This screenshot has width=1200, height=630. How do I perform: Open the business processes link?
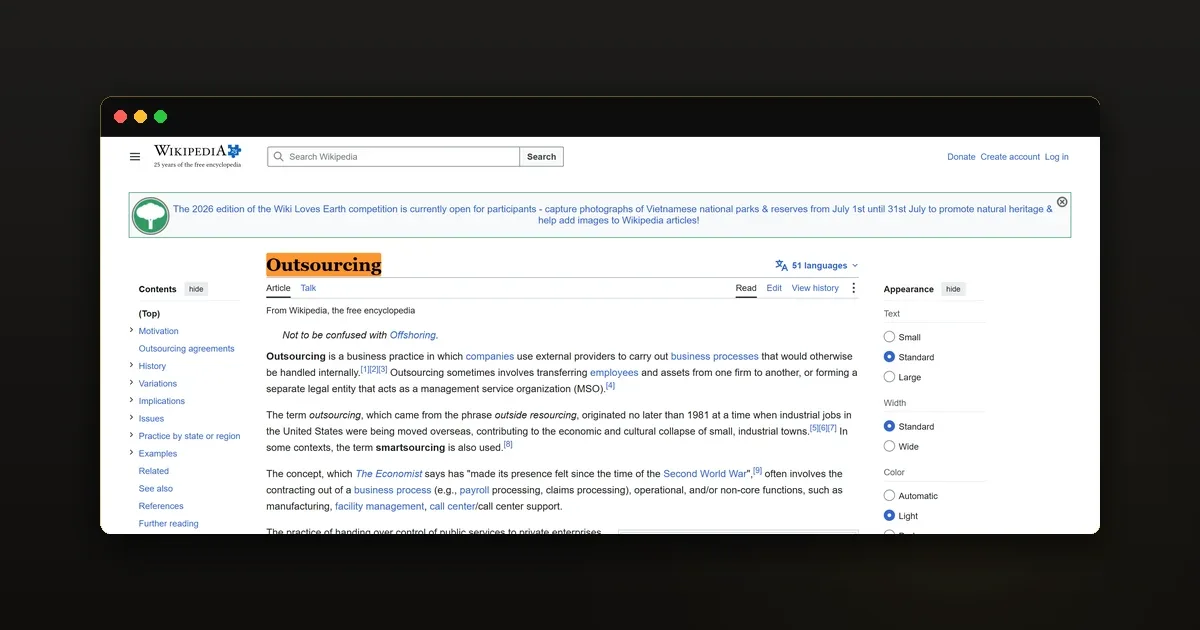coord(714,356)
